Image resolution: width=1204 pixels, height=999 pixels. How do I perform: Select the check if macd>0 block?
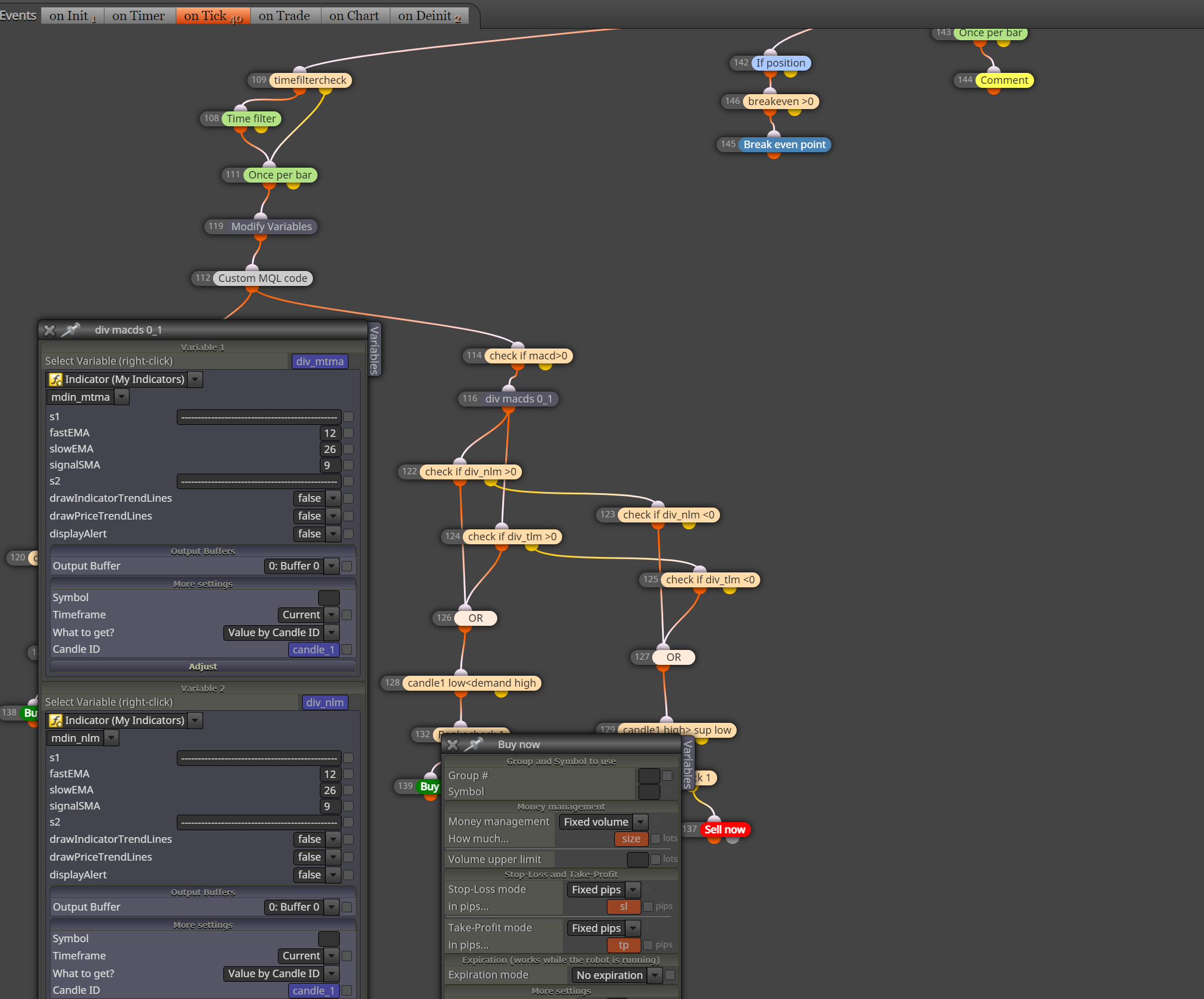click(x=528, y=356)
